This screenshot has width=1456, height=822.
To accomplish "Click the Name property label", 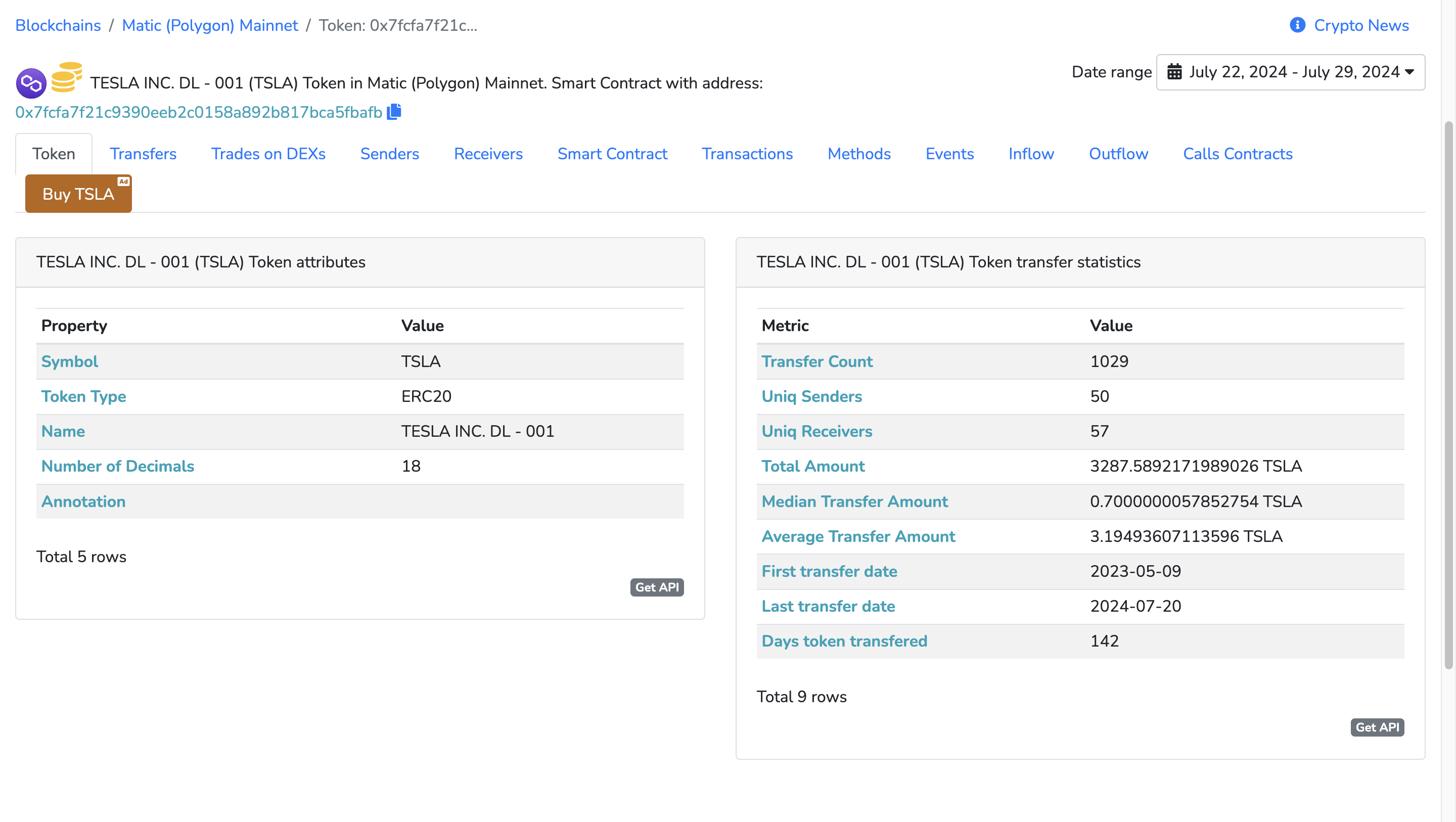I will pyautogui.click(x=63, y=431).
